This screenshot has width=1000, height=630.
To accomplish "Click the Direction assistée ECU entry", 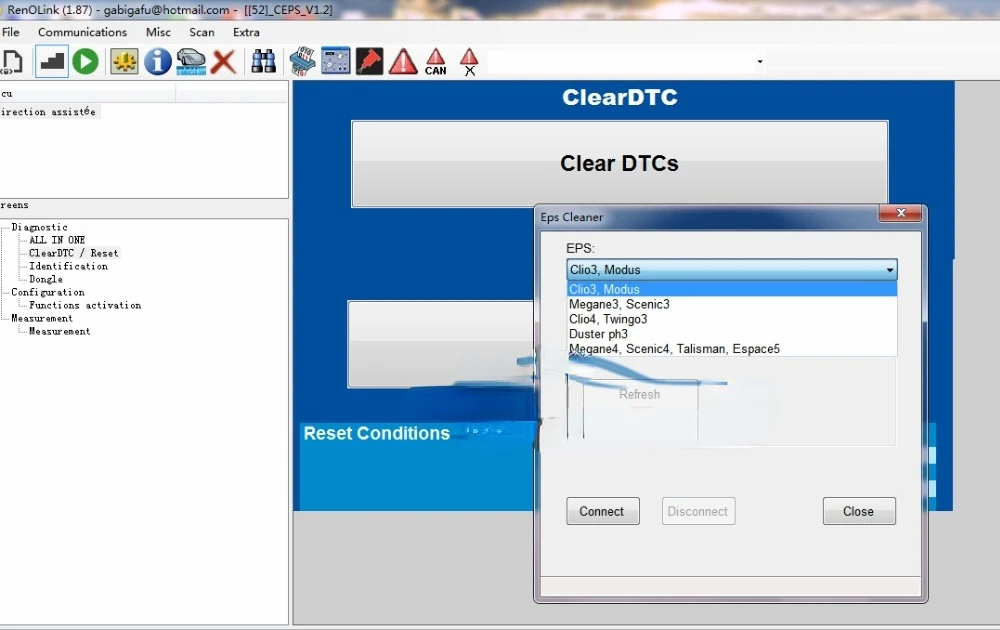I will 48,112.
